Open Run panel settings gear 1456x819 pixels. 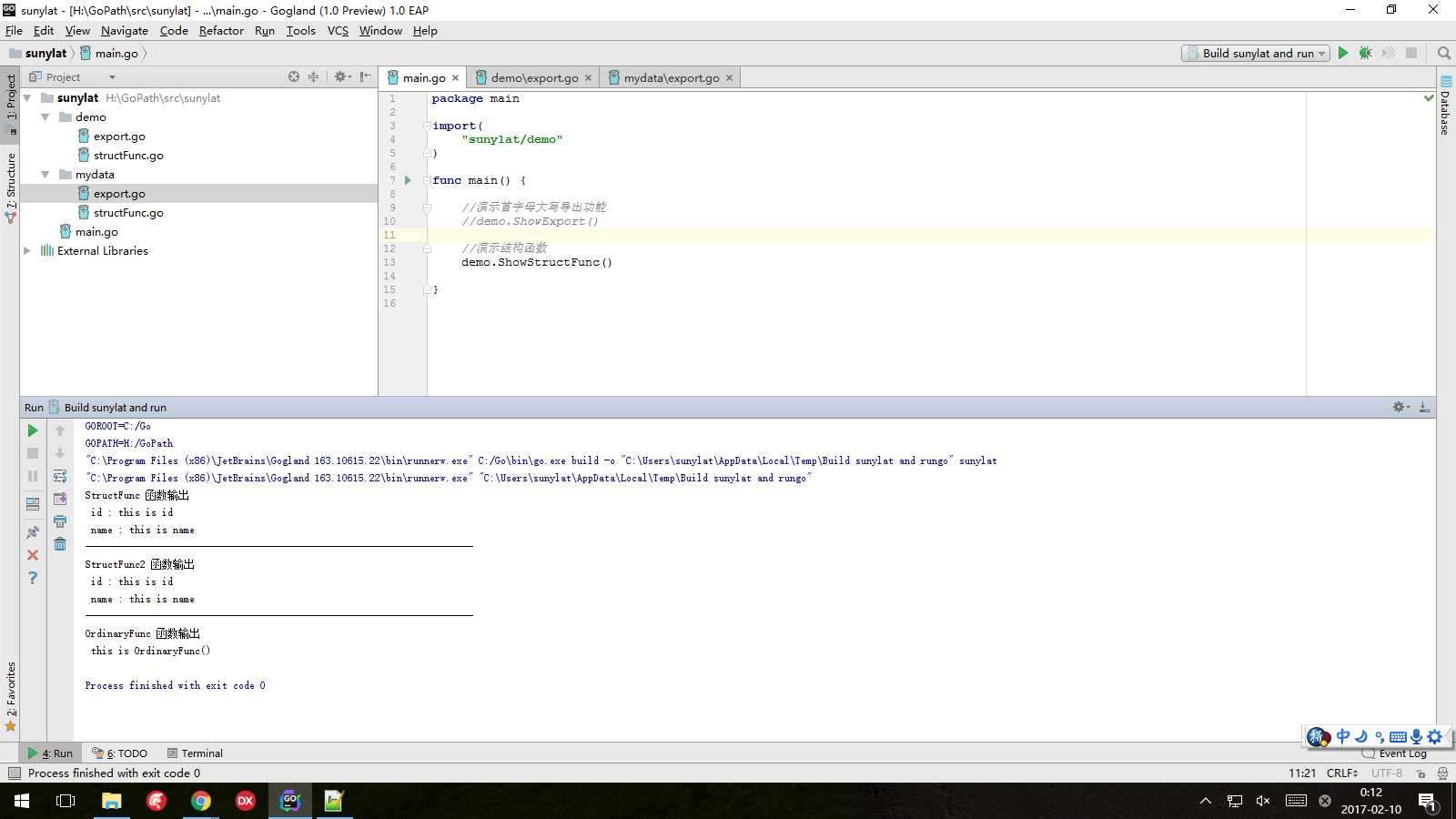tap(1400, 407)
